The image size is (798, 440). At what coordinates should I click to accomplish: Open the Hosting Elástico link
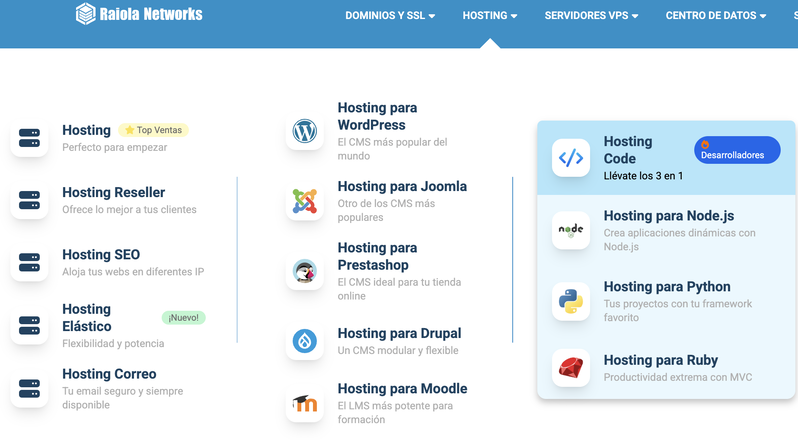(87, 318)
